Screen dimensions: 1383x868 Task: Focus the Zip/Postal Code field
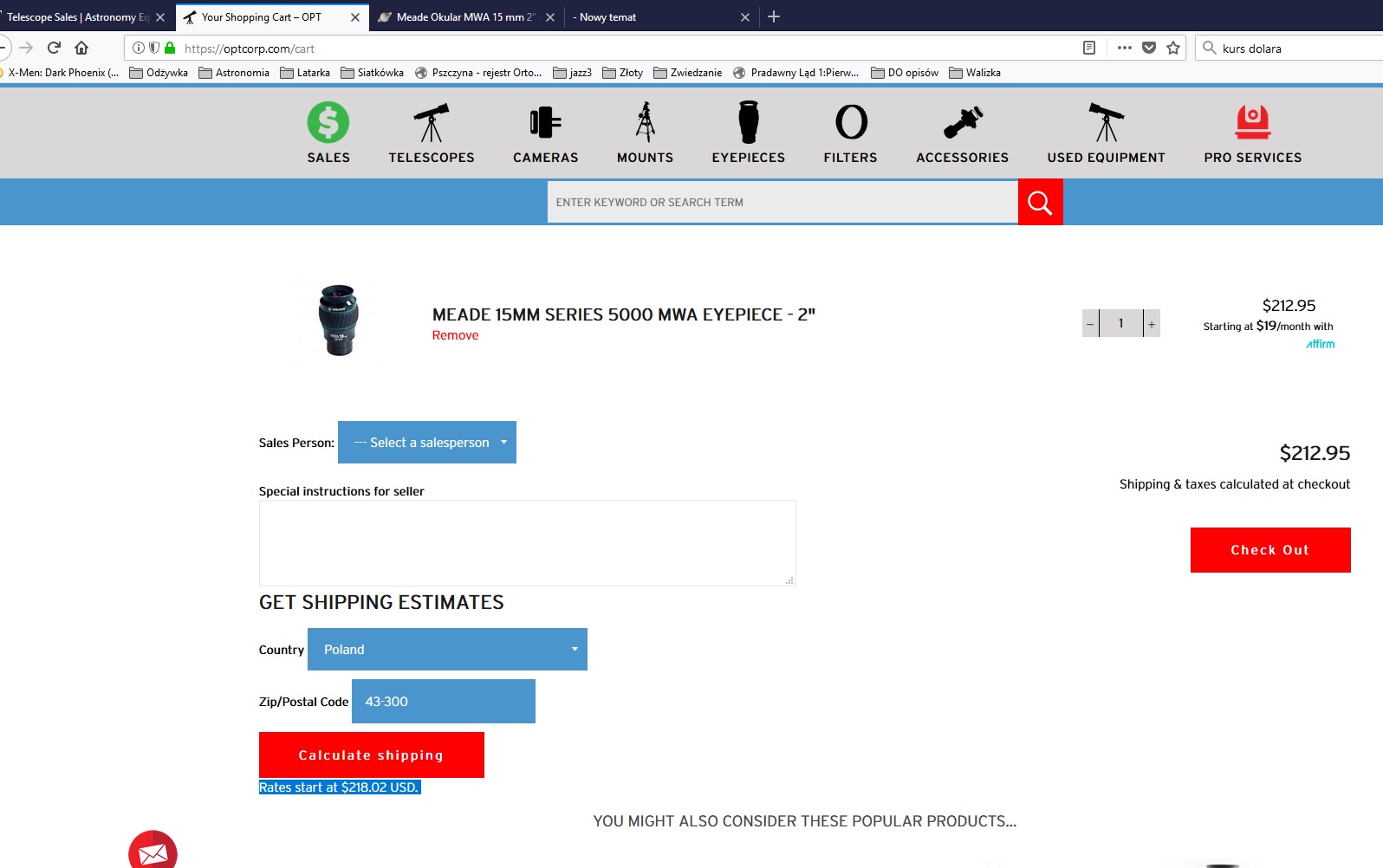(444, 702)
